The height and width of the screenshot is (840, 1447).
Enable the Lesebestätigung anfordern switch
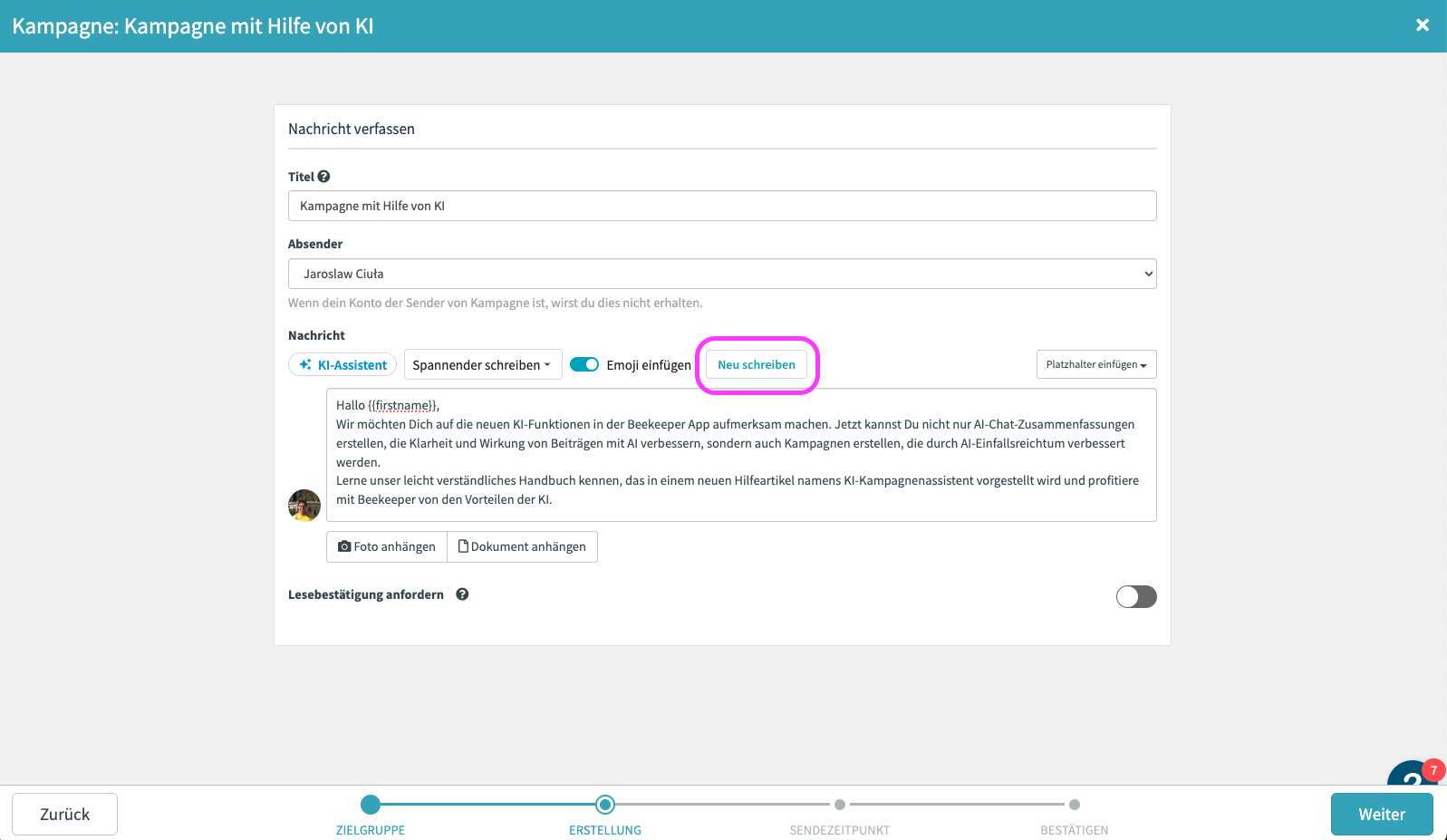pyautogui.click(x=1136, y=596)
